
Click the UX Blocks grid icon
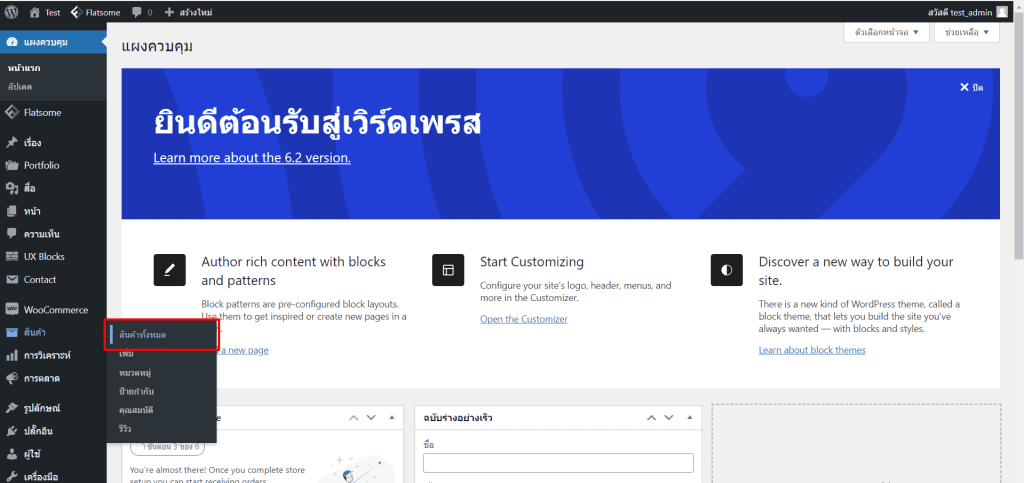click(x=12, y=257)
